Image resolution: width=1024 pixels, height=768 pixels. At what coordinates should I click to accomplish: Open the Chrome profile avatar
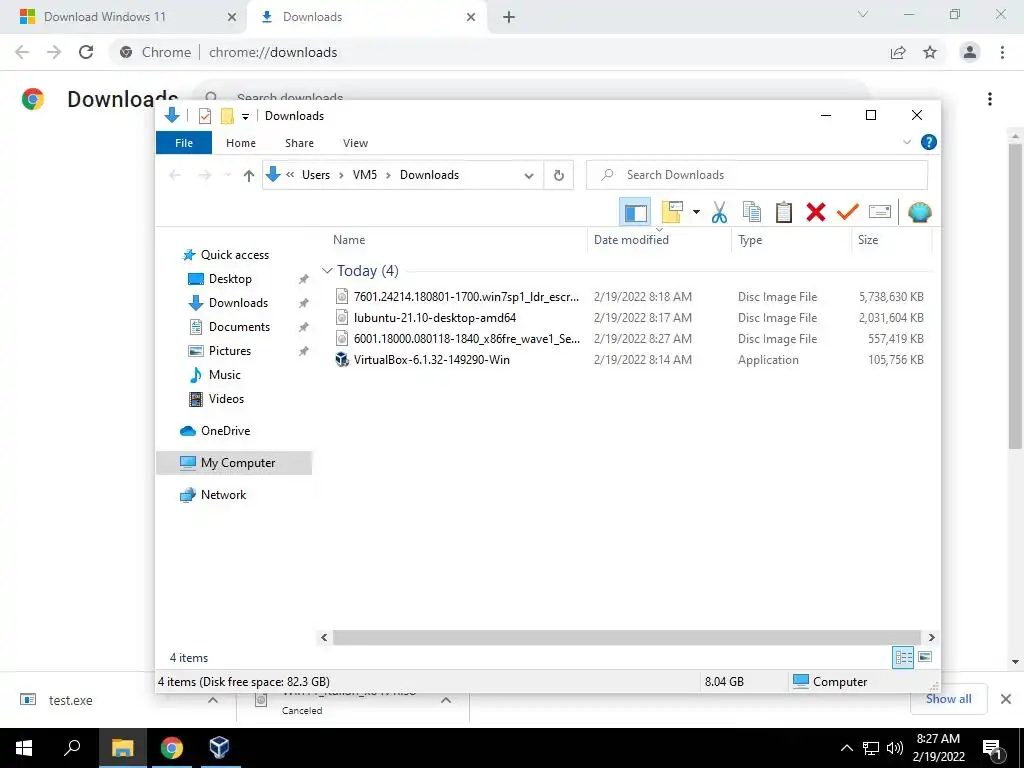point(970,52)
